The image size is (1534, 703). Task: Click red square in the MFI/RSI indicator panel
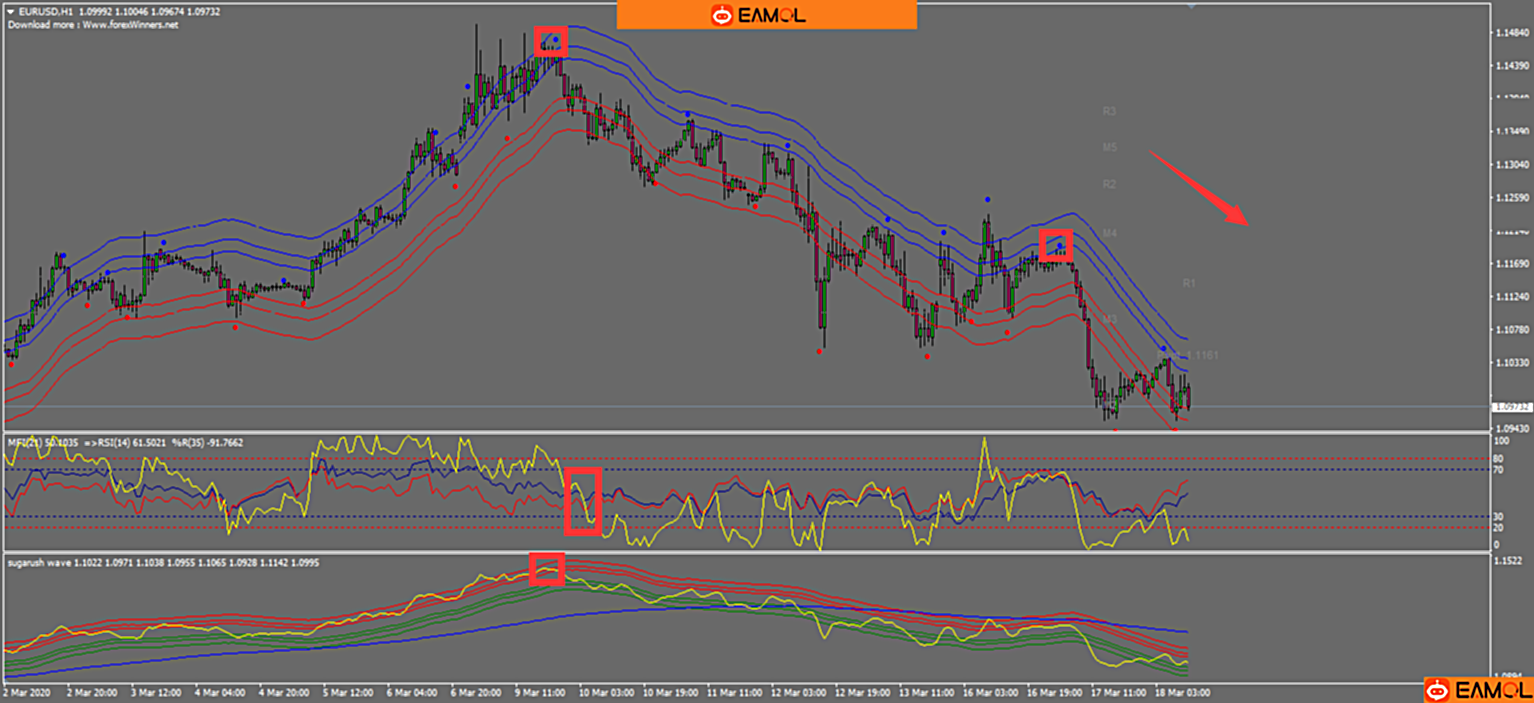[x=583, y=501]
